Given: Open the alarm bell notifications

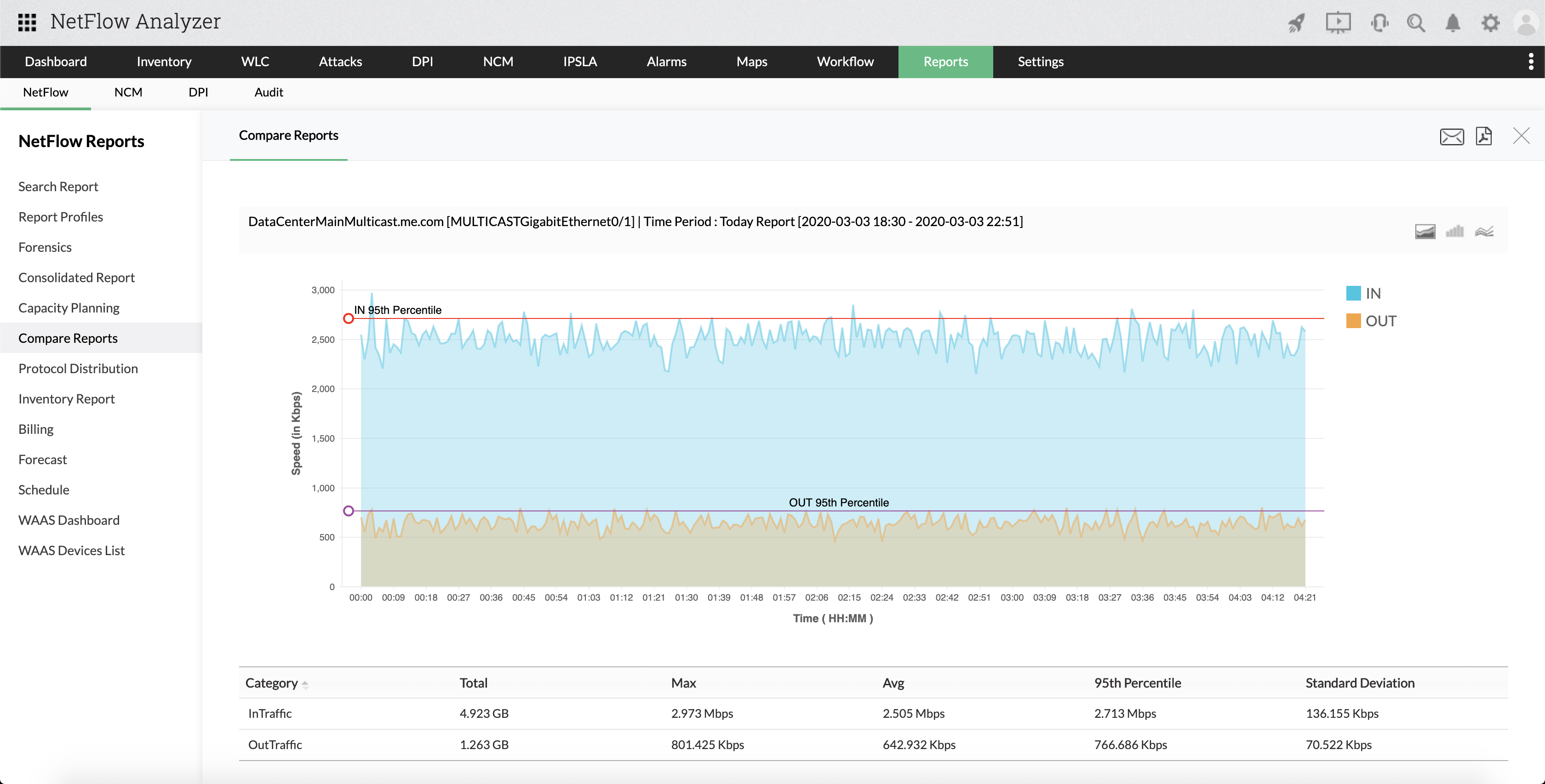Looking at the screenshot, I should (x=1453, y=23).
